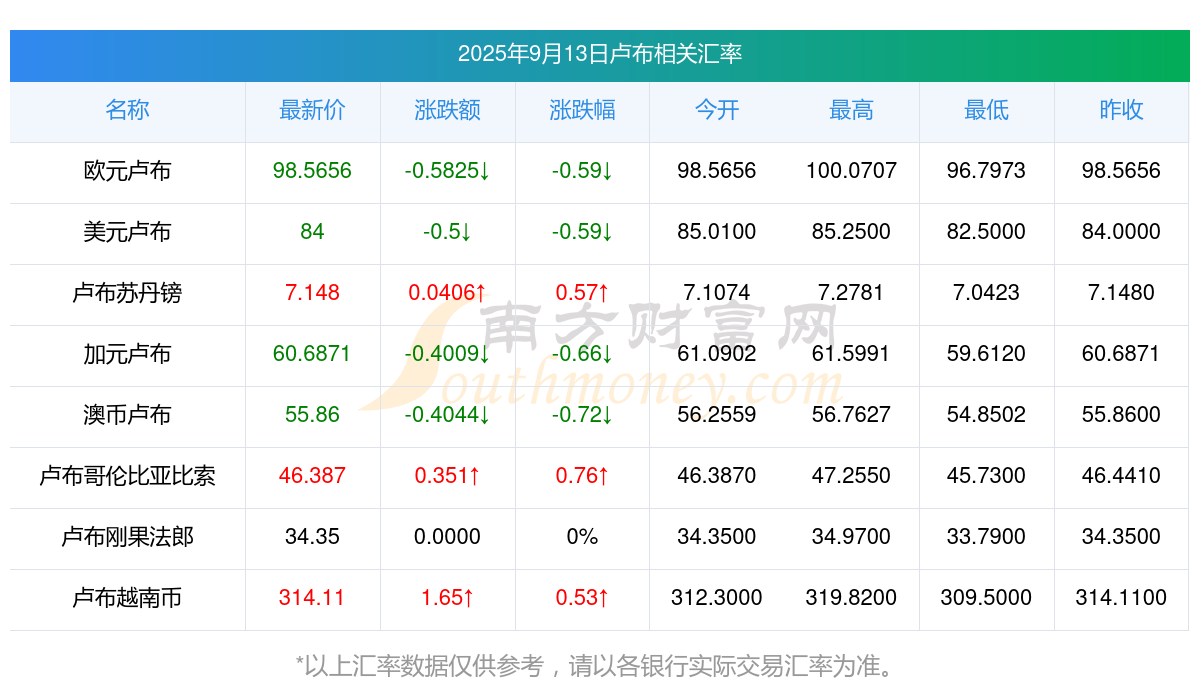Click lowest price 309.5000
Image resolution: width=1200 pixels, height=698 pixels.
[x=986, y=598]
